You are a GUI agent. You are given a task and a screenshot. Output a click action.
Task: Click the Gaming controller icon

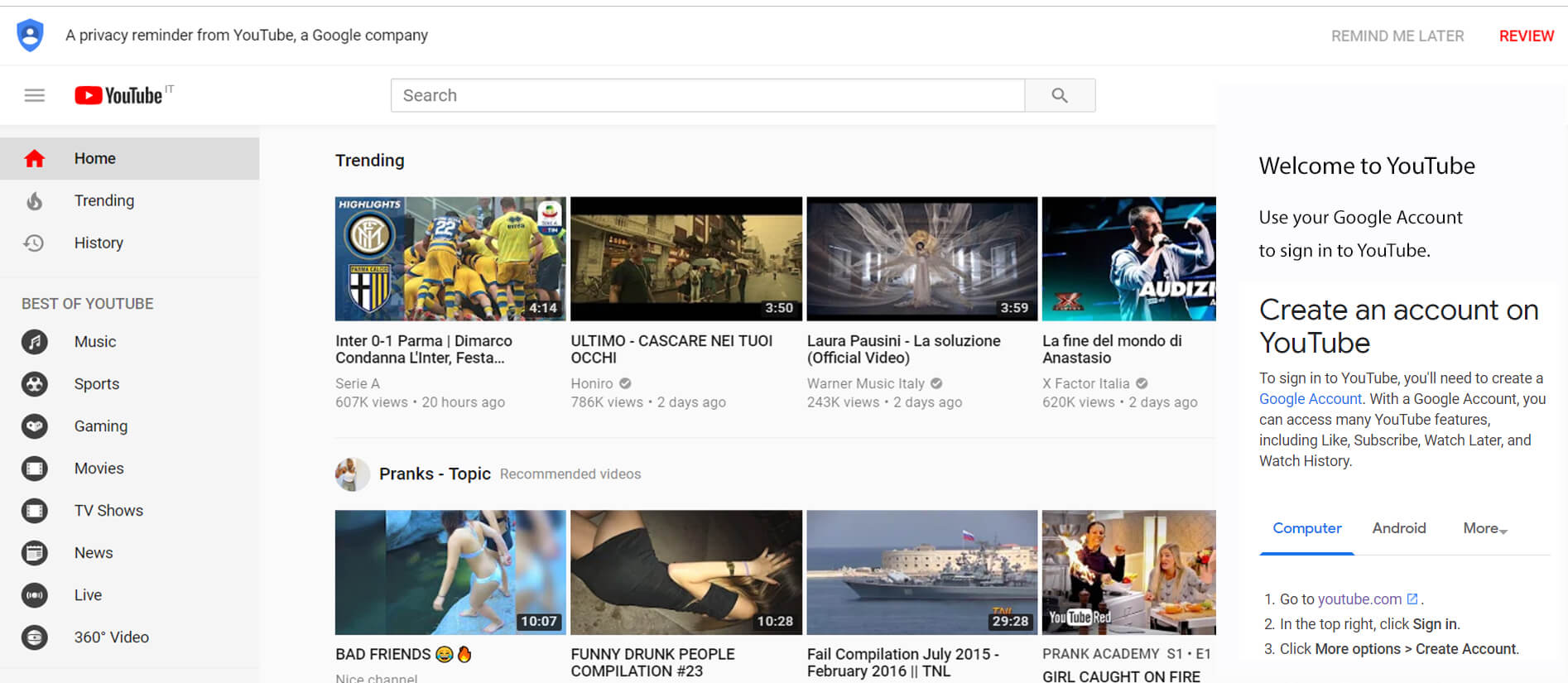tap(35, 426)
